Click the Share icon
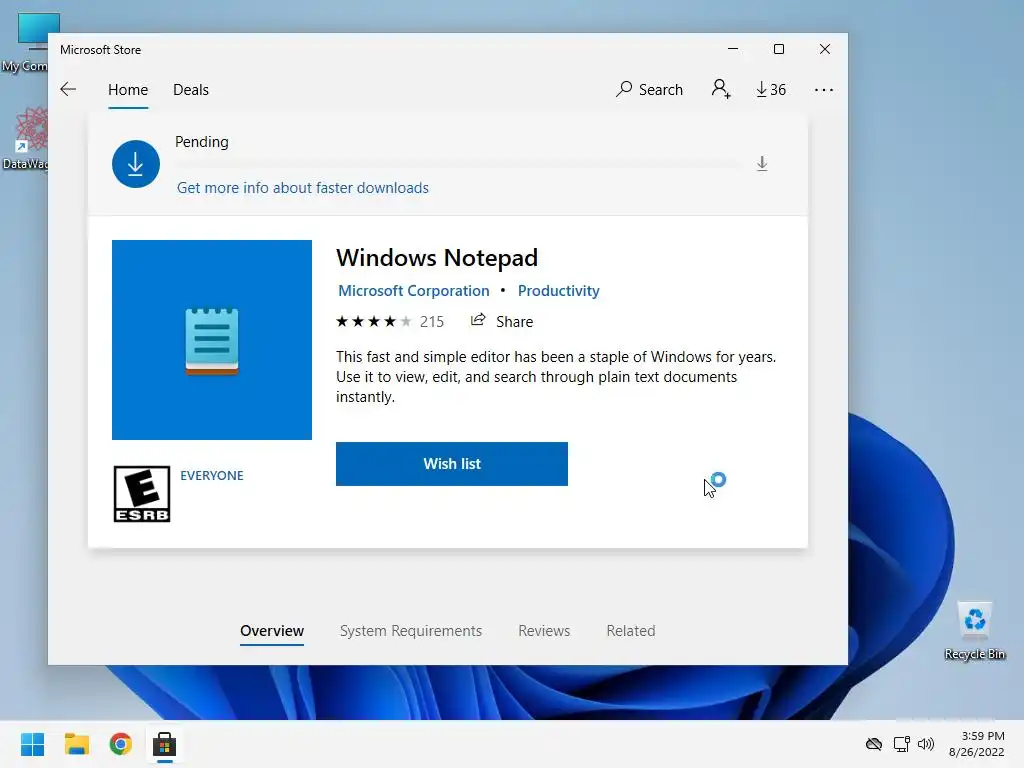The image size is (1024, 768). (478, 320)
